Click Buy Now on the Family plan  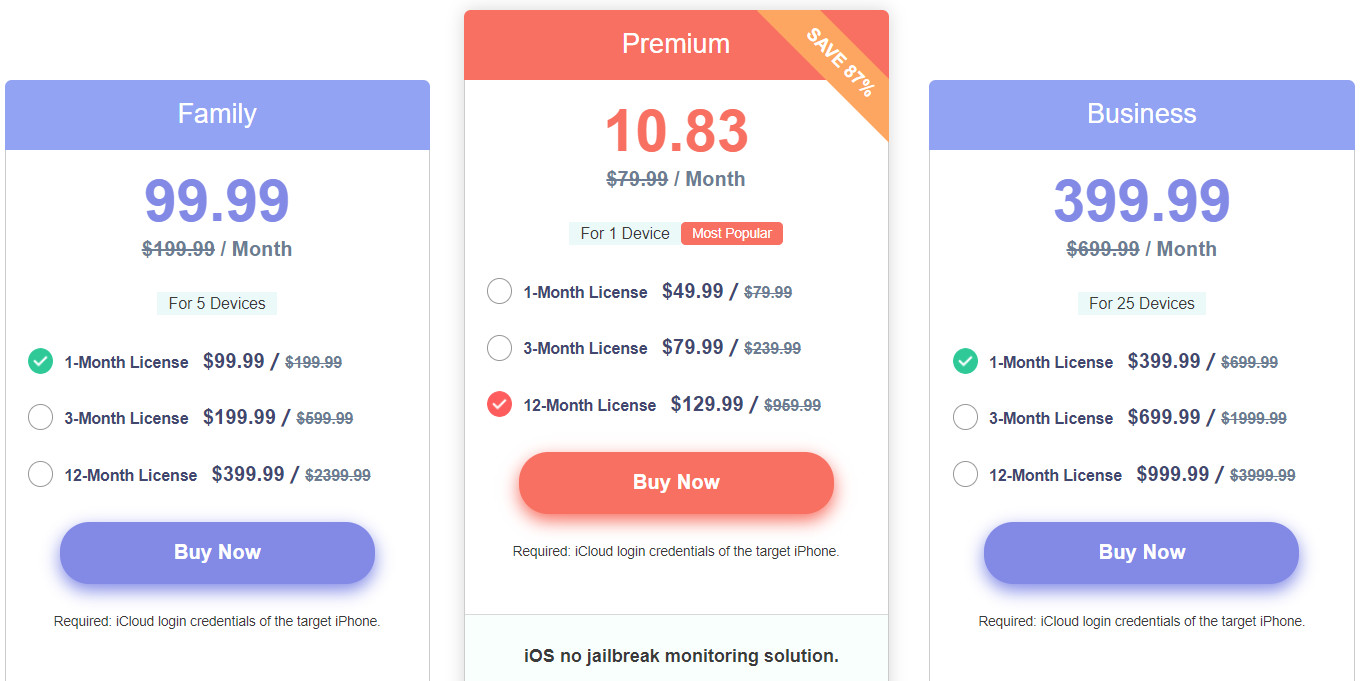click(x=216, y=552)
